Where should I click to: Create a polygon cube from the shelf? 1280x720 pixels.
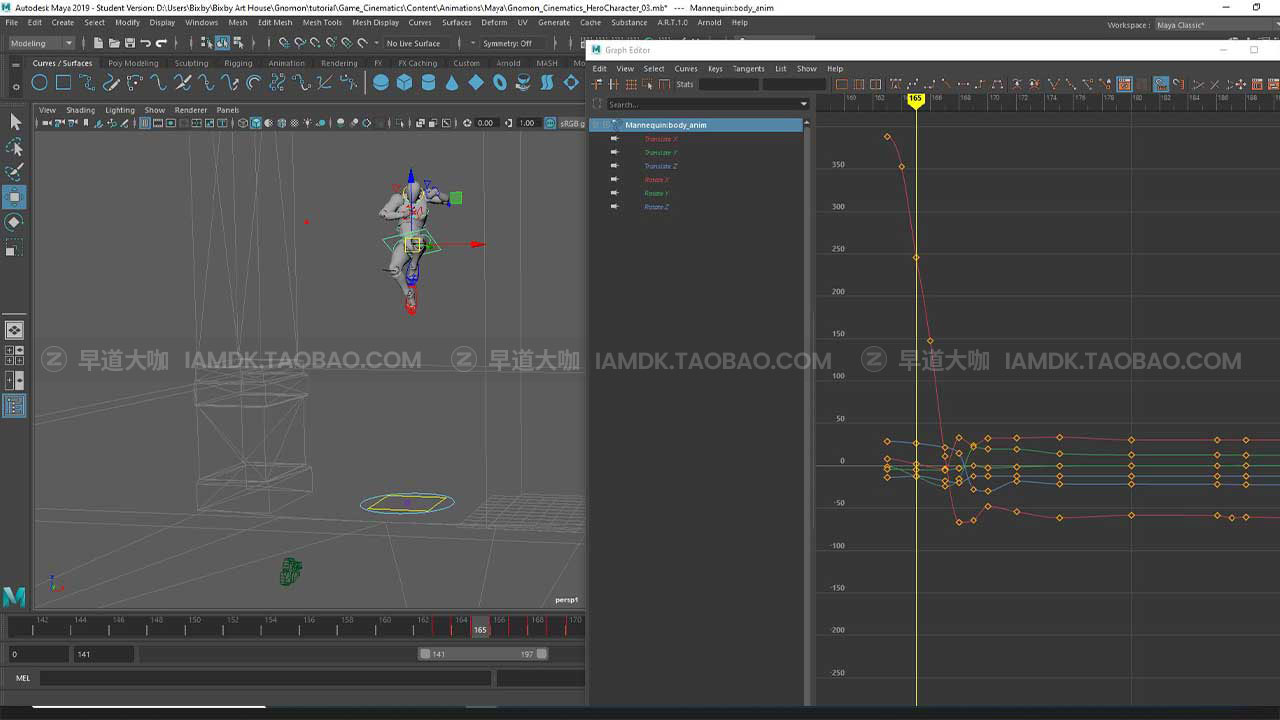[x=404, y=83]
